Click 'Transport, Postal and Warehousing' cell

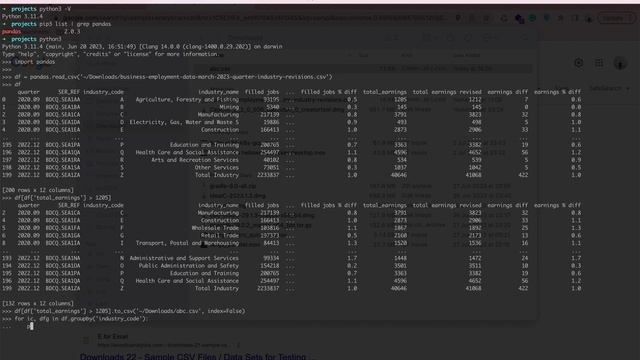[x=187, y=243]
